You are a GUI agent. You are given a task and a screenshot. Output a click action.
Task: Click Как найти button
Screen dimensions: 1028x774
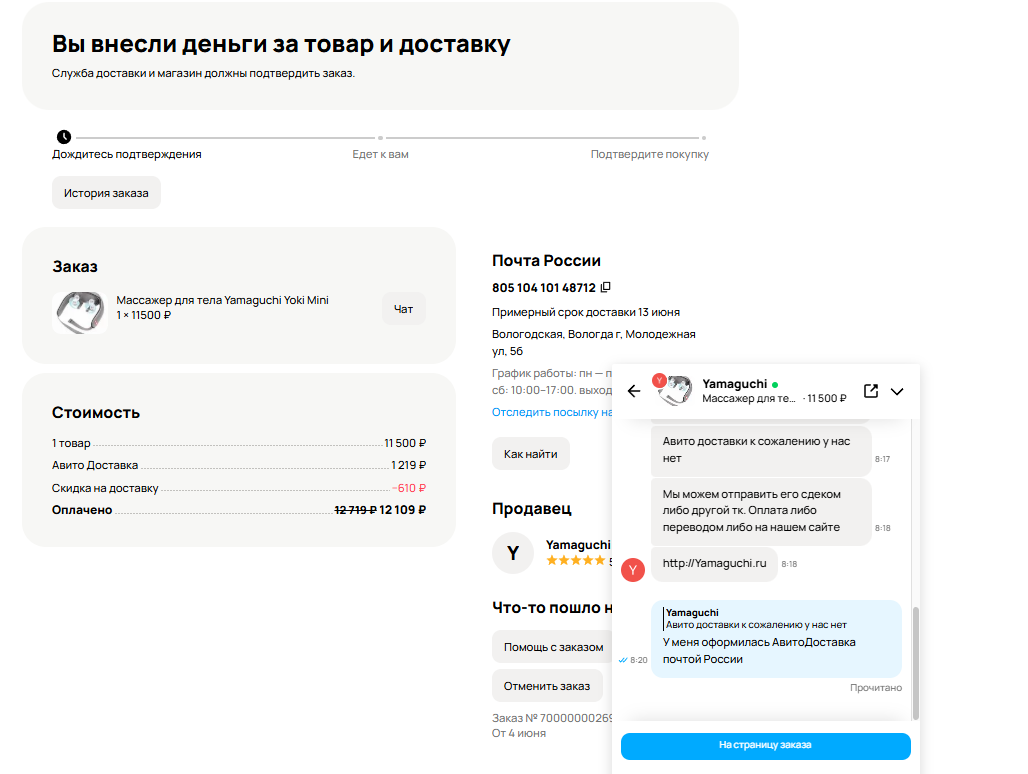click(x=530, y=454)
